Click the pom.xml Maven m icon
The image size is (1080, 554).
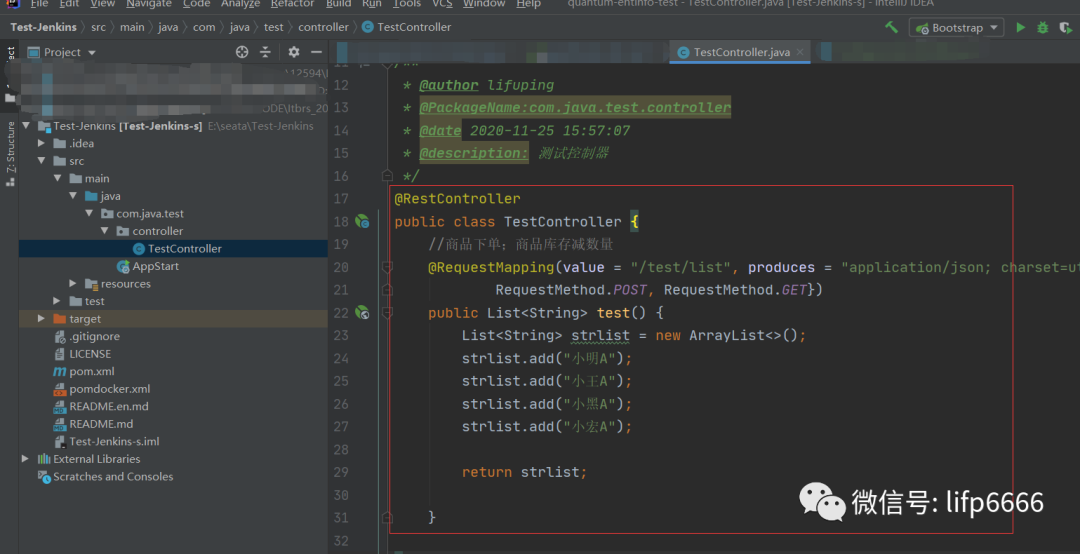pyautogui.click(x=59, y=371)
